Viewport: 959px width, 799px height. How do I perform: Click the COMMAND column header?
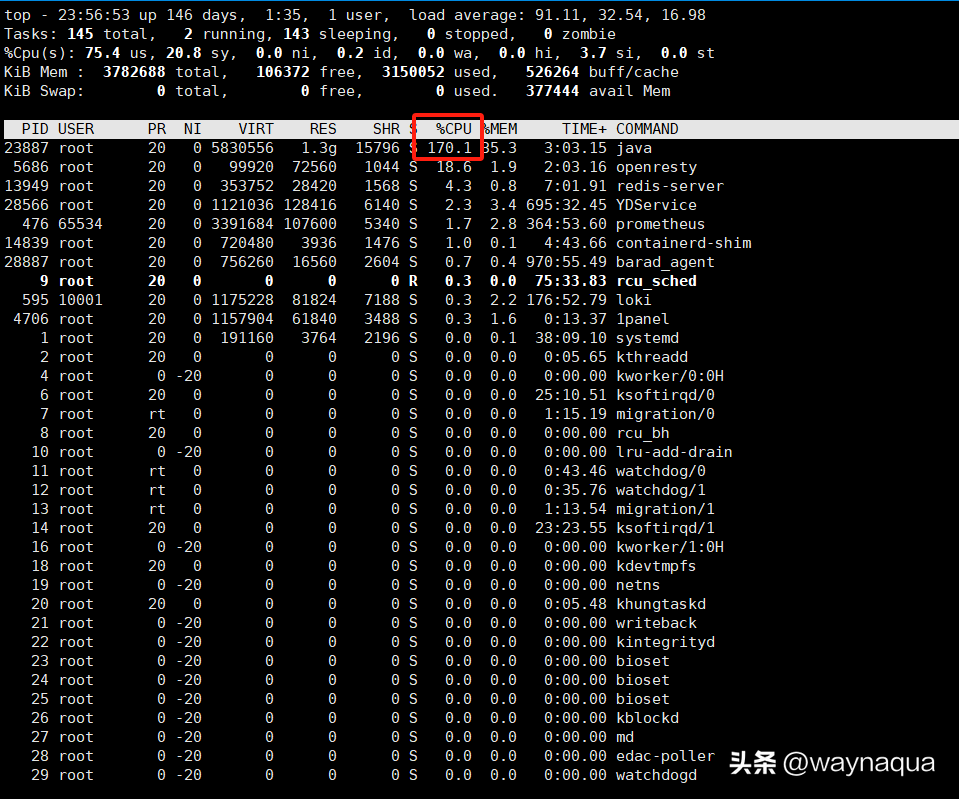[647, 129]
